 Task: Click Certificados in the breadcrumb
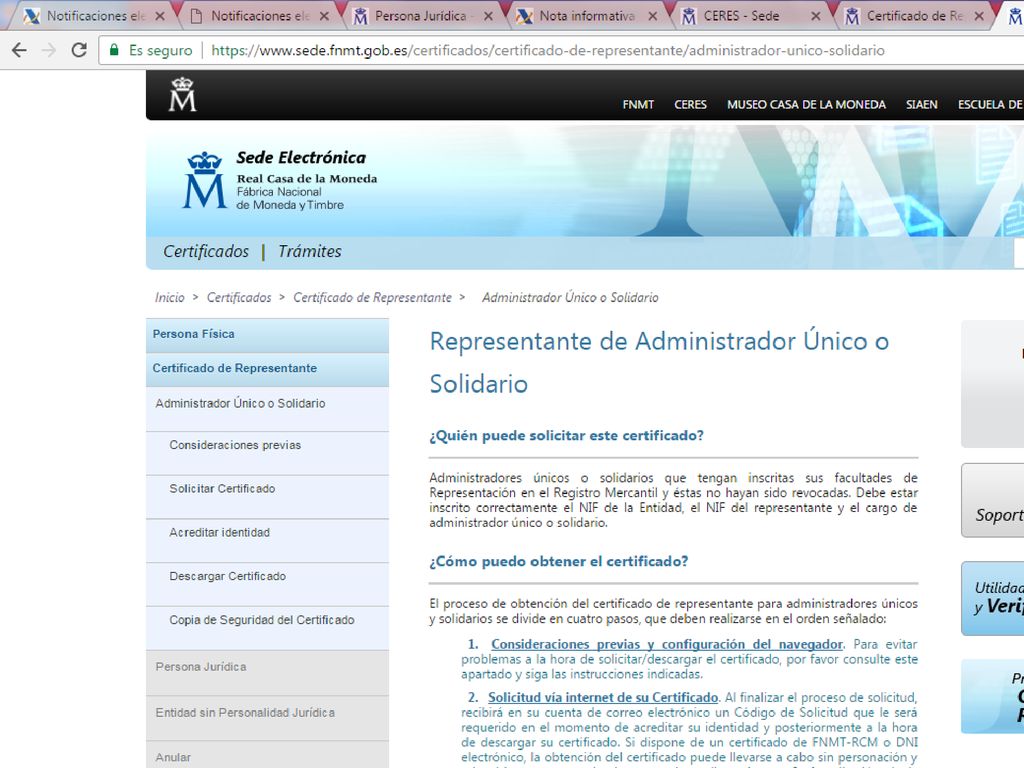(x=239, y=298)
